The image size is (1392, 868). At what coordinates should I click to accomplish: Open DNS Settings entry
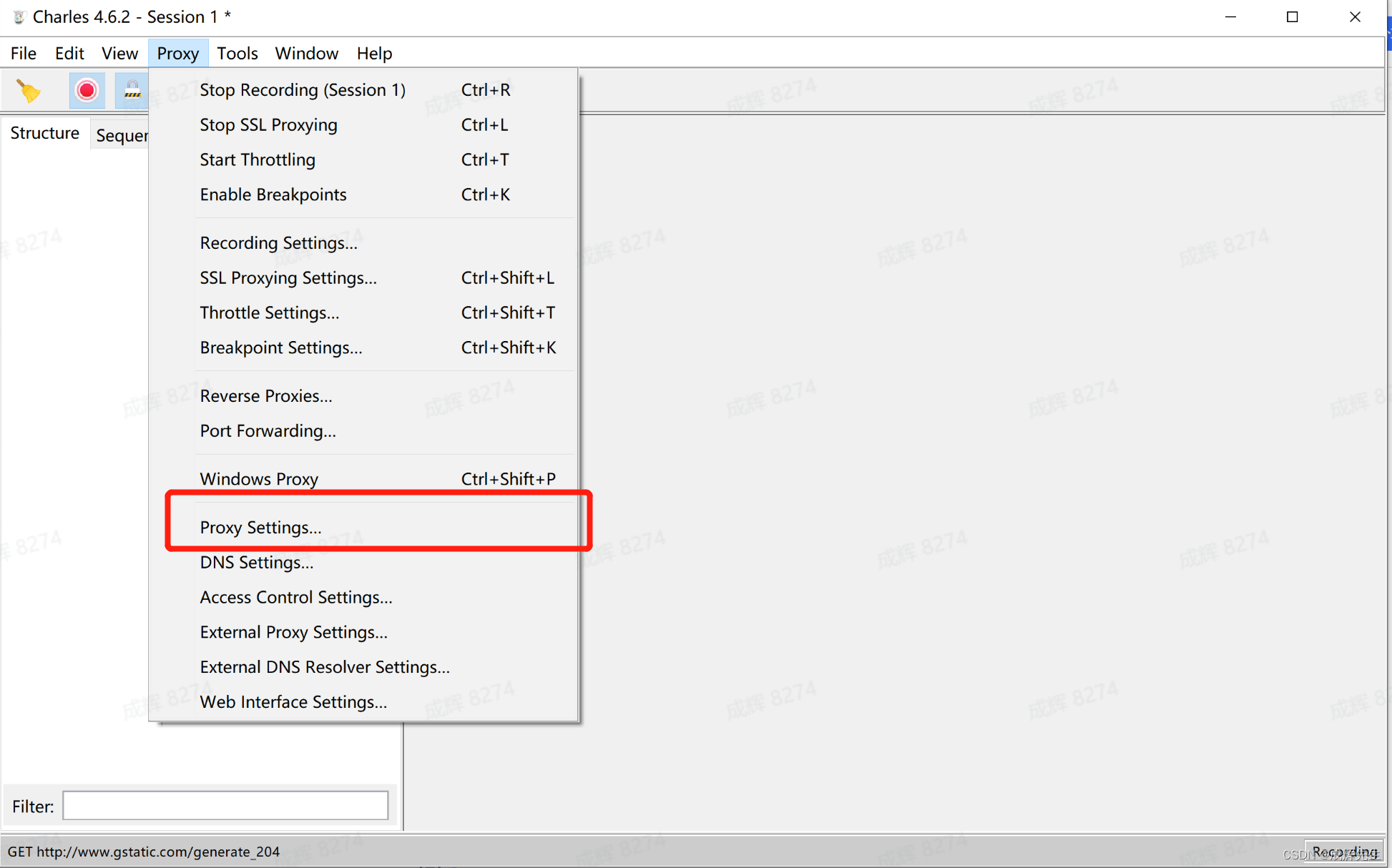[256, 562]
